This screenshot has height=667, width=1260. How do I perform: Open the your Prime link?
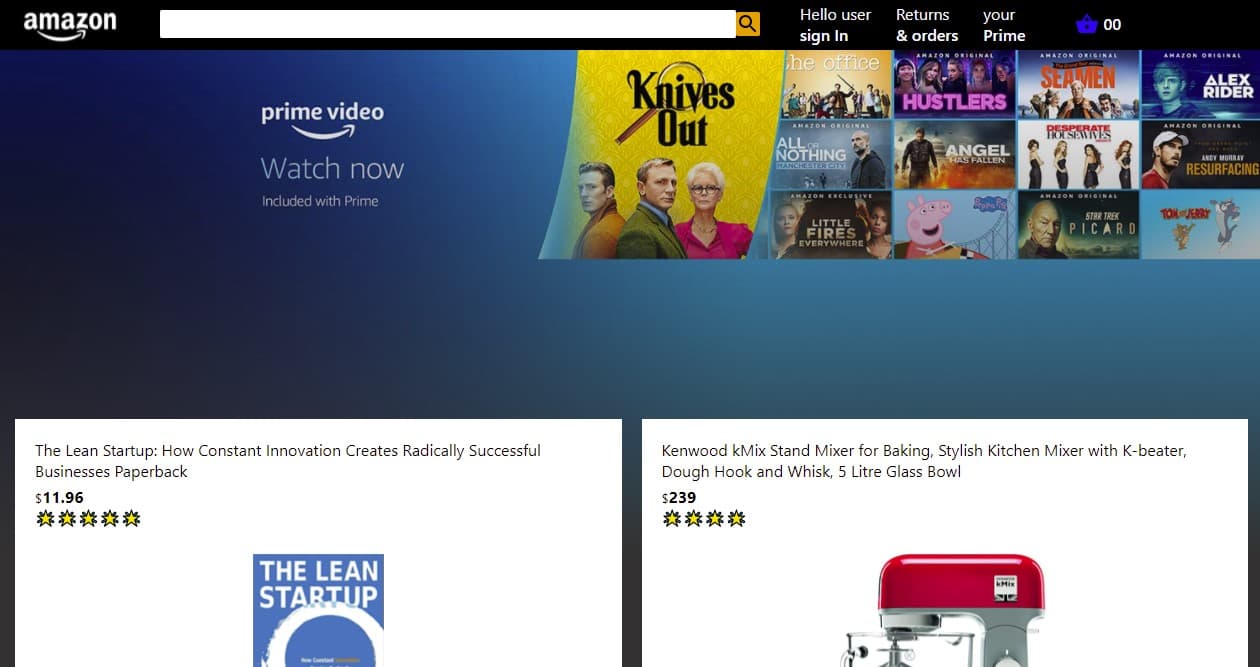point(1004,25)
